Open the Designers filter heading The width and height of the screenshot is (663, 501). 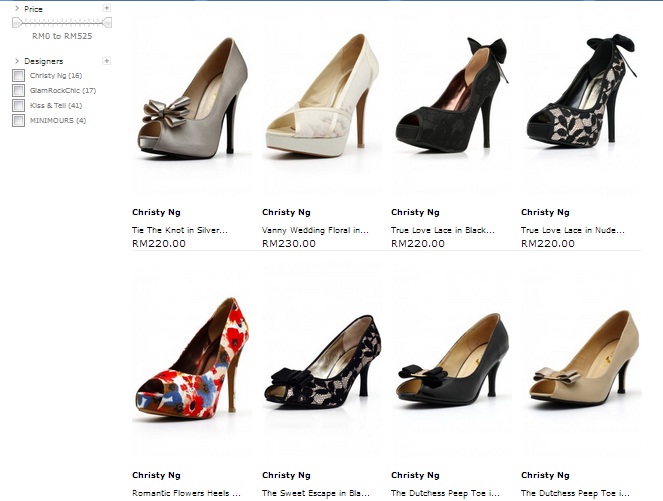[44, 61]
